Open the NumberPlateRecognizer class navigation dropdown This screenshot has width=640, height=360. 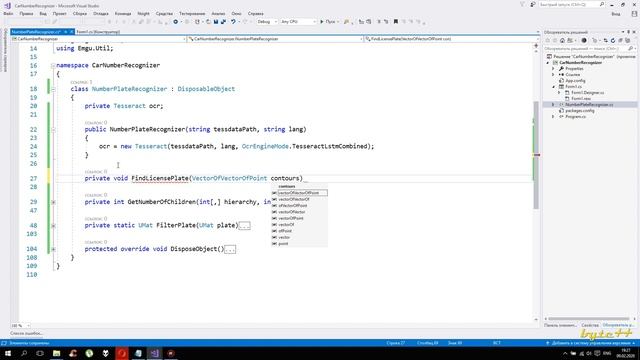pos(275,39)
